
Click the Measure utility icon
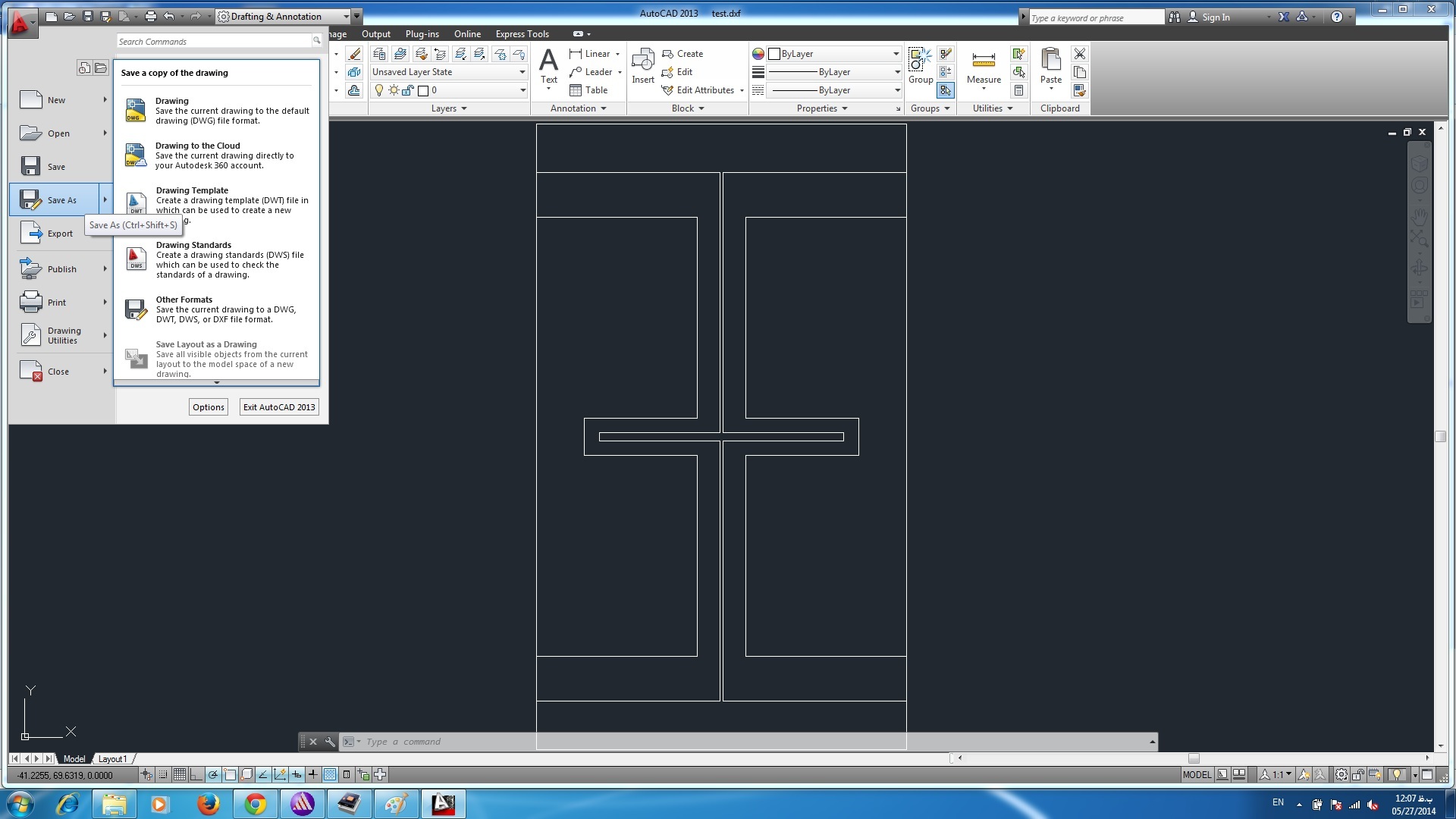[x=983, y=65]
